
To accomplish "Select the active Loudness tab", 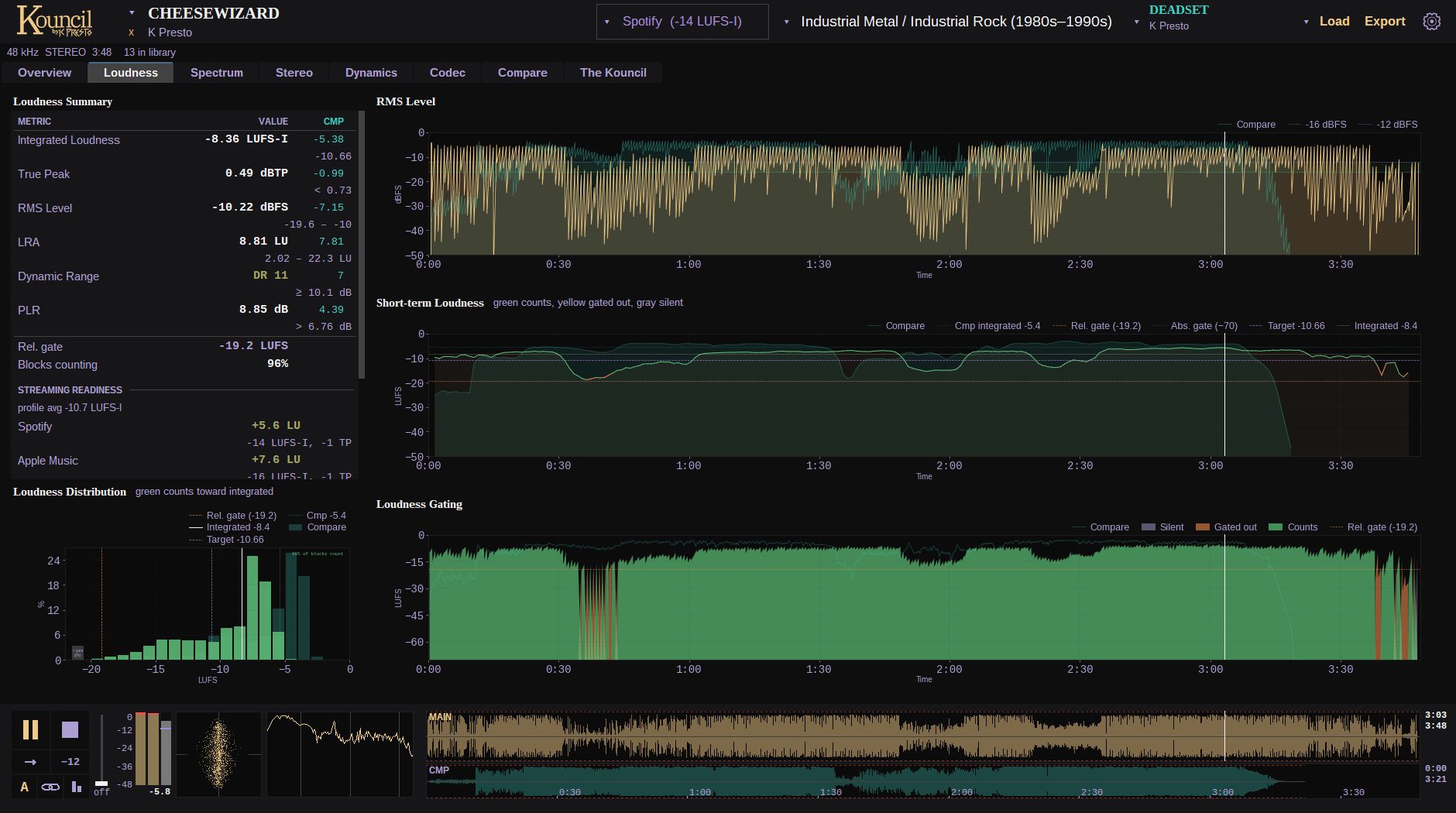I will 131,73.
